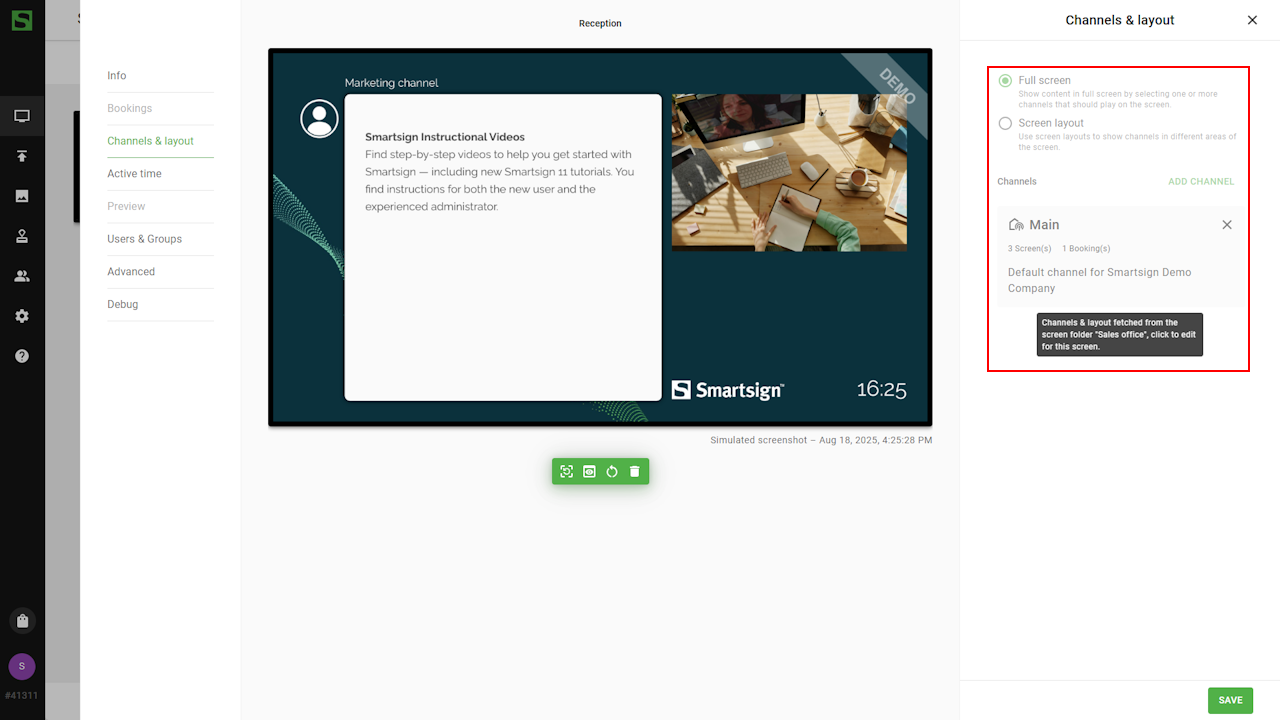This screenshot has width=1280, height=720.
Task: Open the Users & Groups tab
Action: [145, 239]
